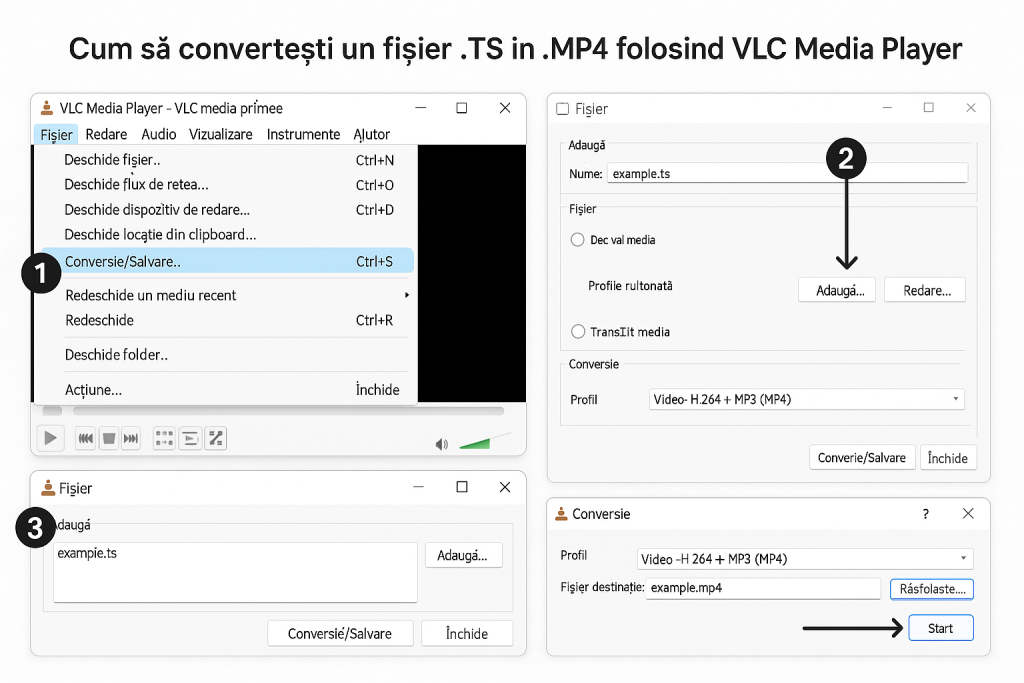1024x683 pixels.
Task: Select the TransIit media radio button
Action: click(x=578, y=332)
